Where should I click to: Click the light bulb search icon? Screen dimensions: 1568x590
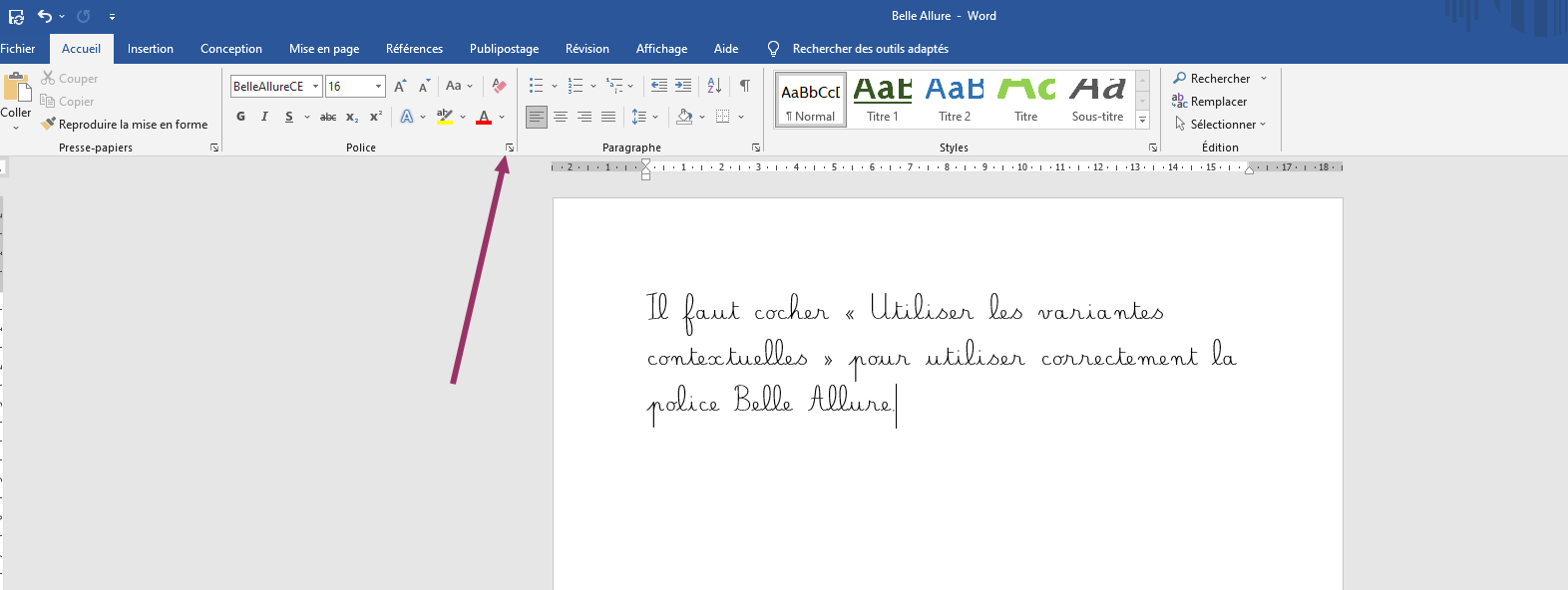[773, 49]
